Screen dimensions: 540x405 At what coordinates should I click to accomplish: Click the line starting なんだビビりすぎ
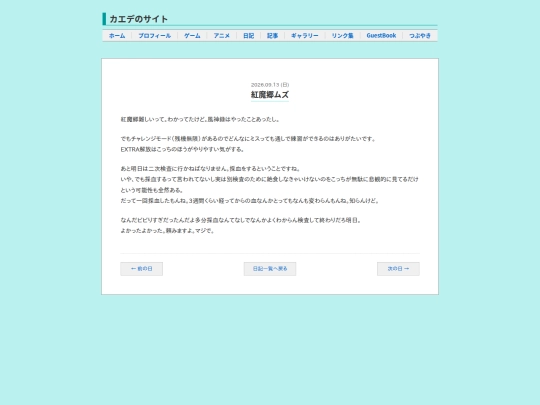coord(241,220)
